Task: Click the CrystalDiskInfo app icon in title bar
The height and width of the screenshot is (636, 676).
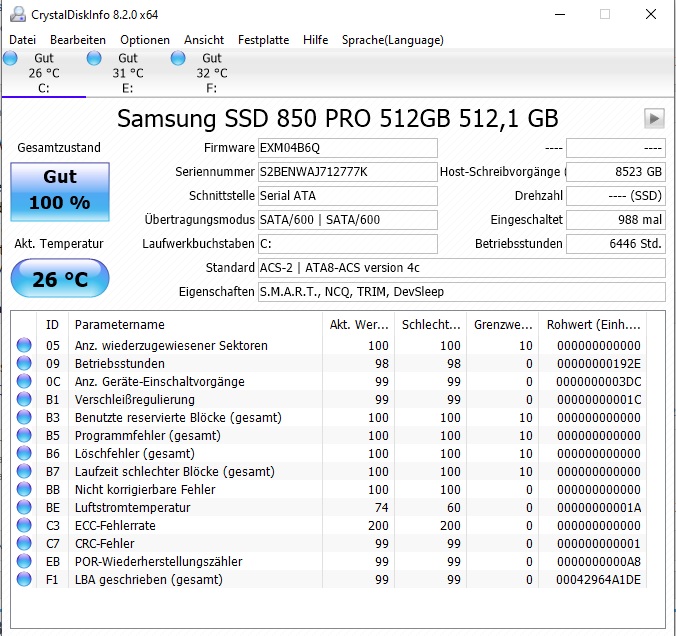Action: coord(18,14)
